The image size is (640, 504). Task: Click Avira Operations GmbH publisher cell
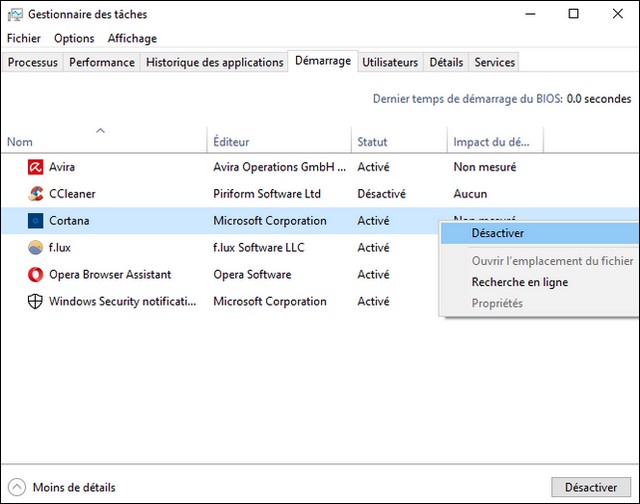tap(280, 167)
